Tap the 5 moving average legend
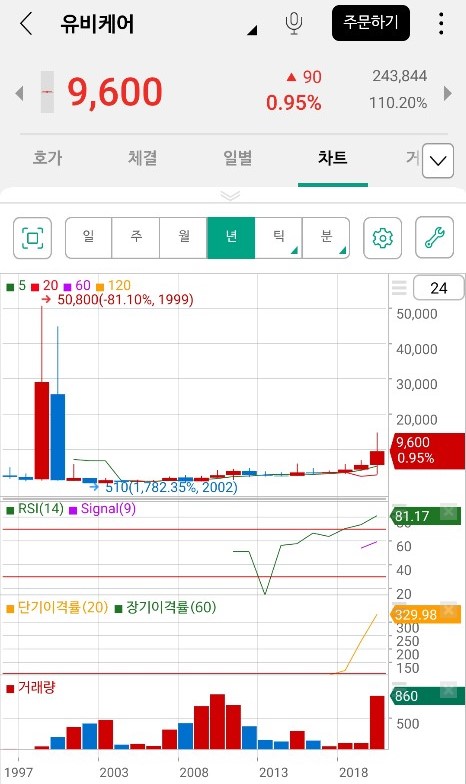 coord(16,286)
